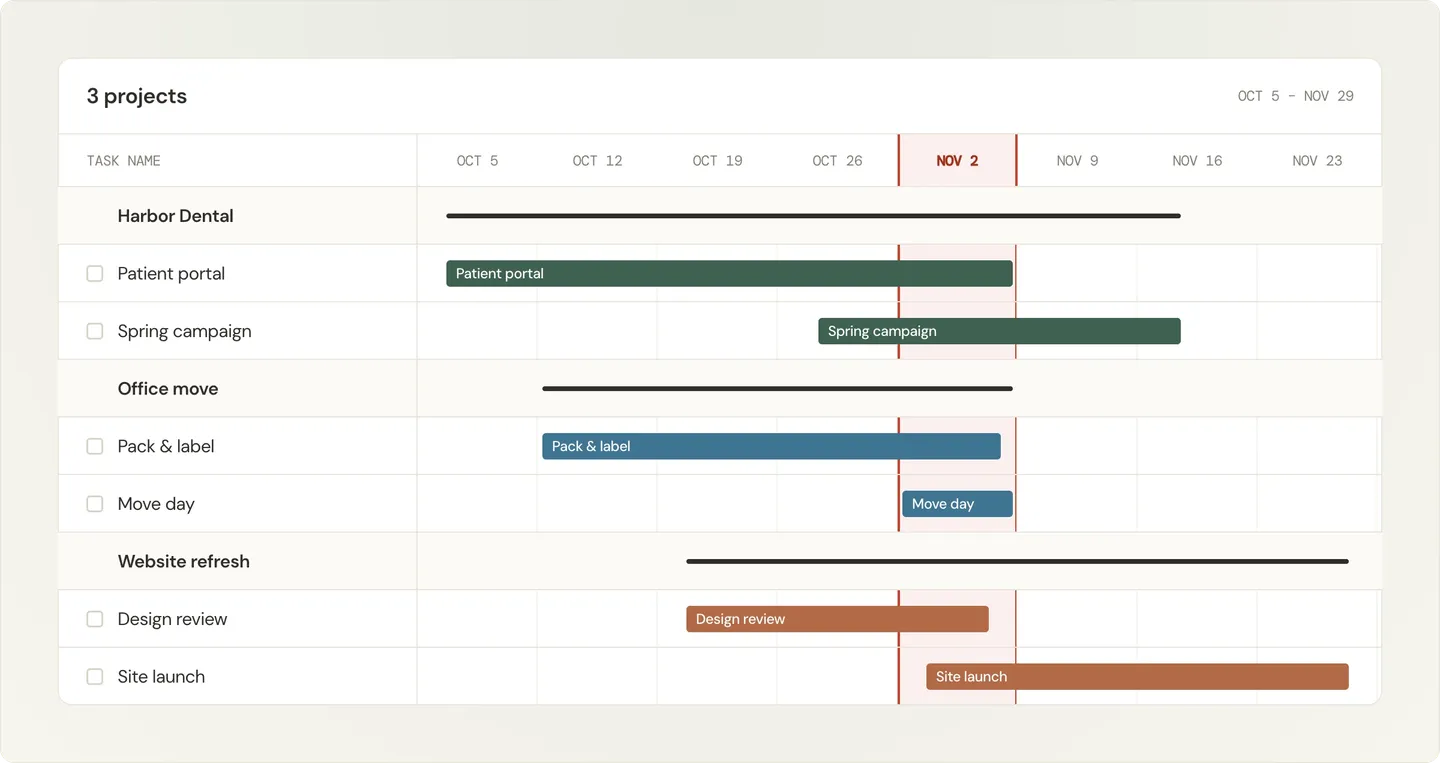Click the OCT 5 - NOV 29 date range
1440x763 pixels.
pyautogui.click(x=1295, y=96)
